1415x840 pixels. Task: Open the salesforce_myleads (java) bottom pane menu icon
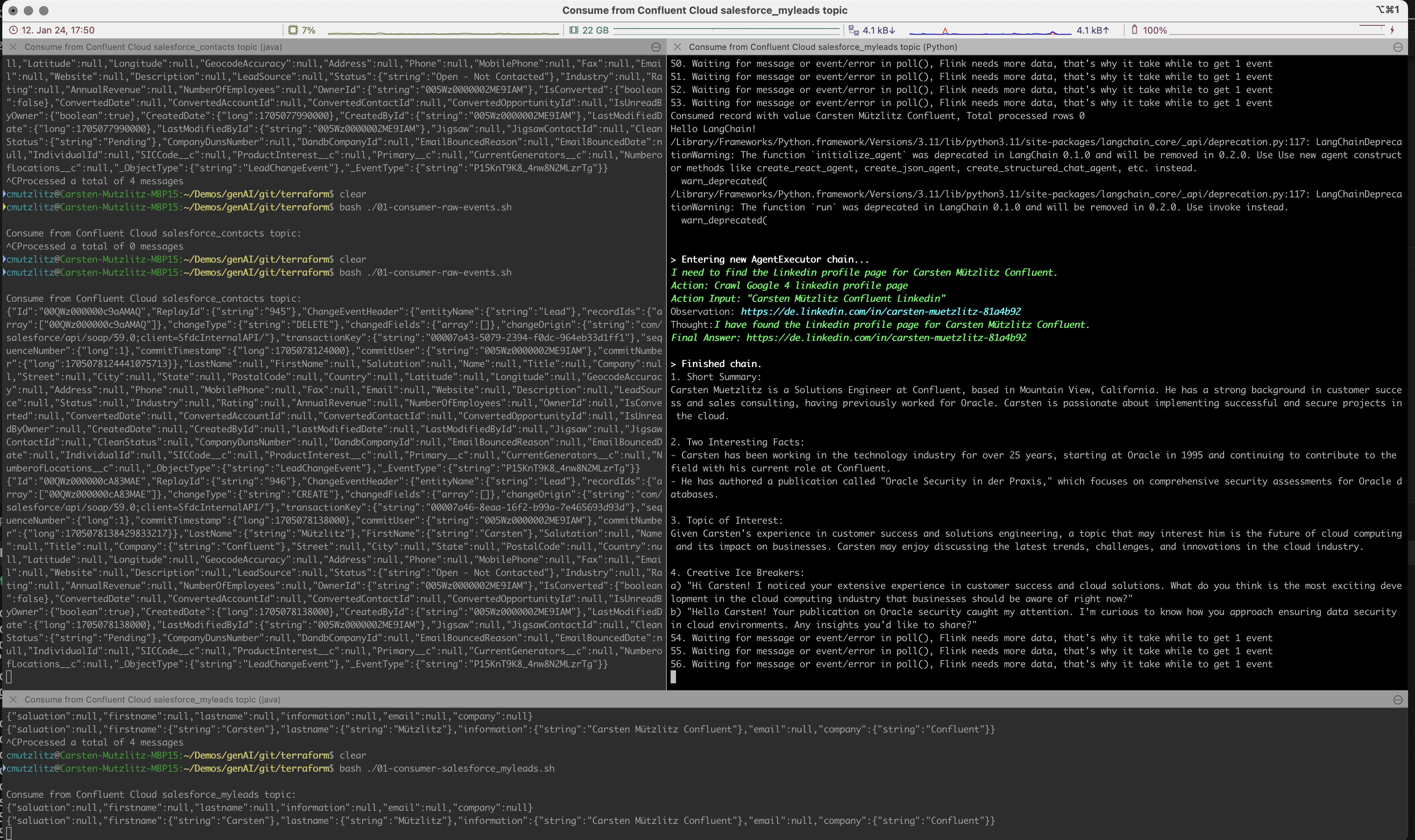1397,699
